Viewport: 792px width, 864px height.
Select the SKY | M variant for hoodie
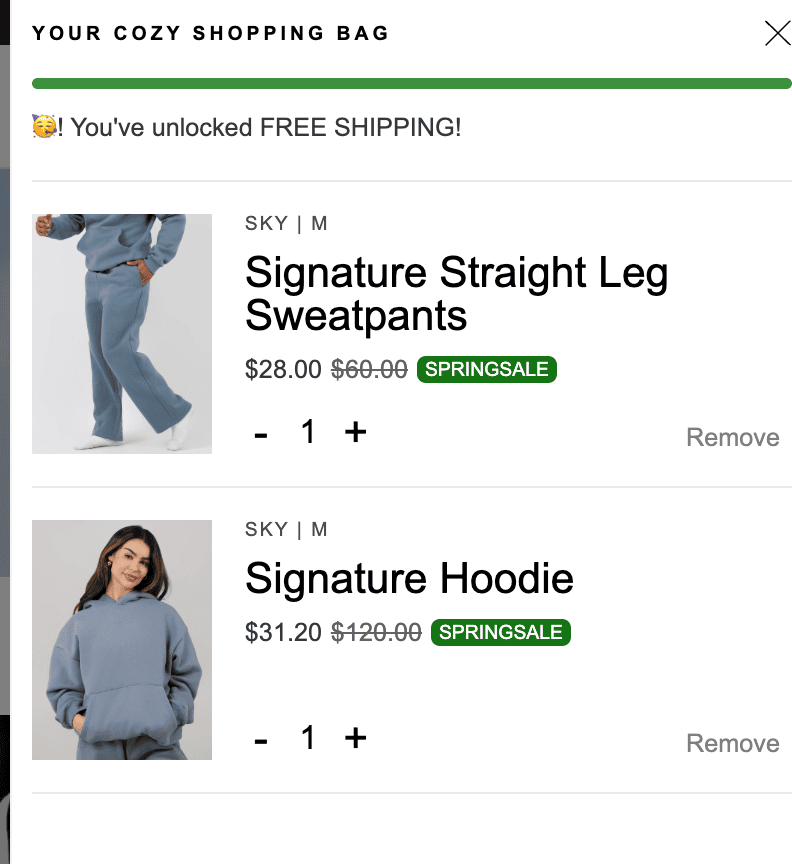pos(285,529)
